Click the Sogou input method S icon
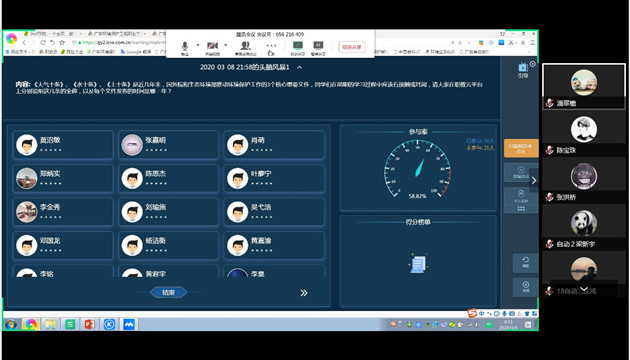 tap(472, 313)
